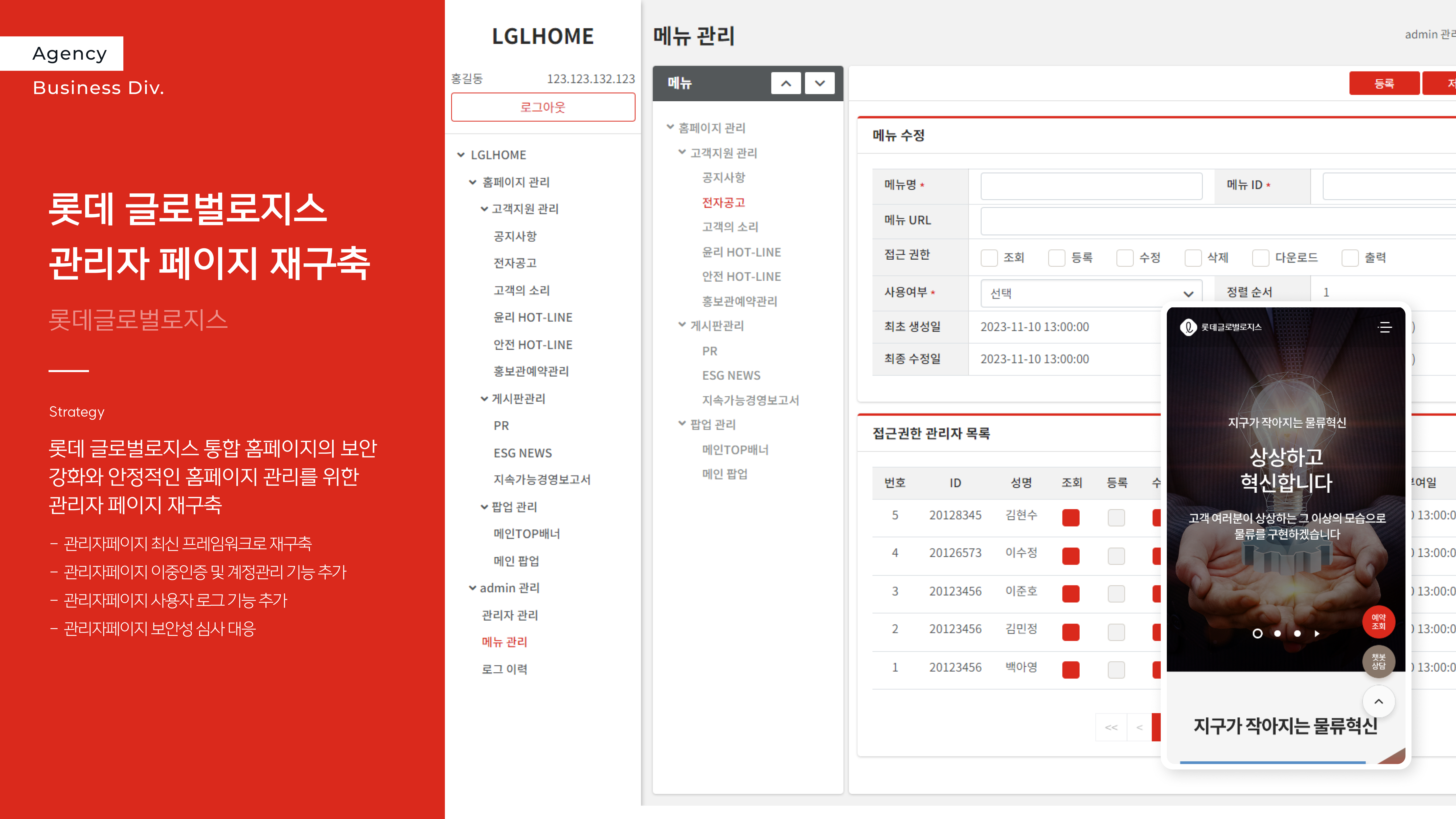This screenshot has width=1456, height=819.
Task: Move menu down with the down-arrow button
Action: (x=820, y=84)
